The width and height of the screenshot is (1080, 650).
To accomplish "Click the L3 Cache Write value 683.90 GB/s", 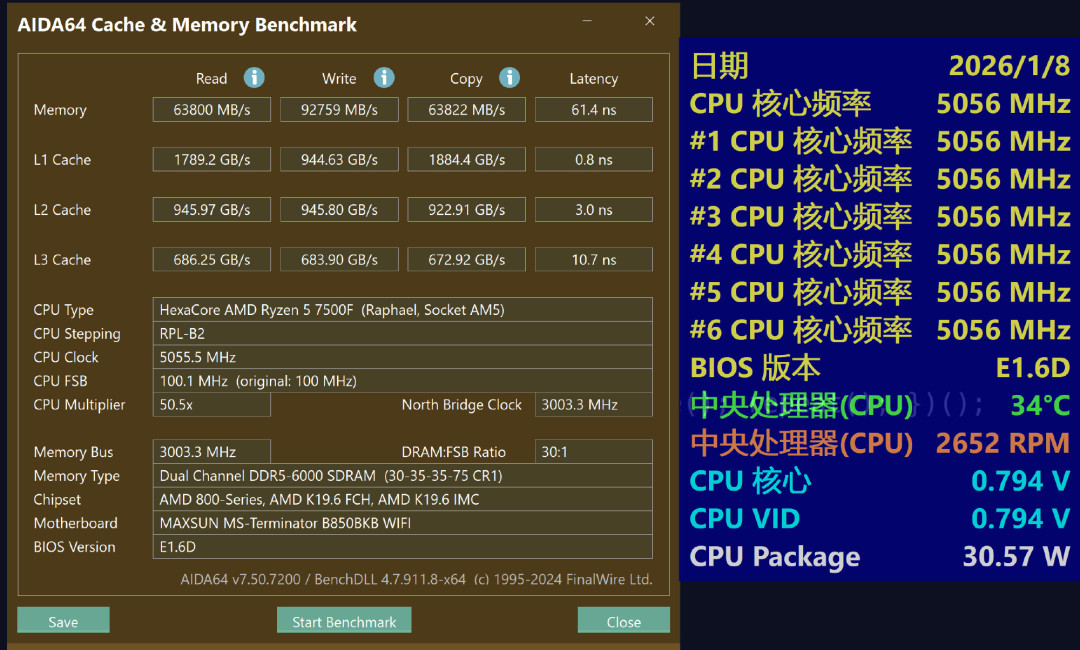I will pyautogui.click(x=339, y=260).
